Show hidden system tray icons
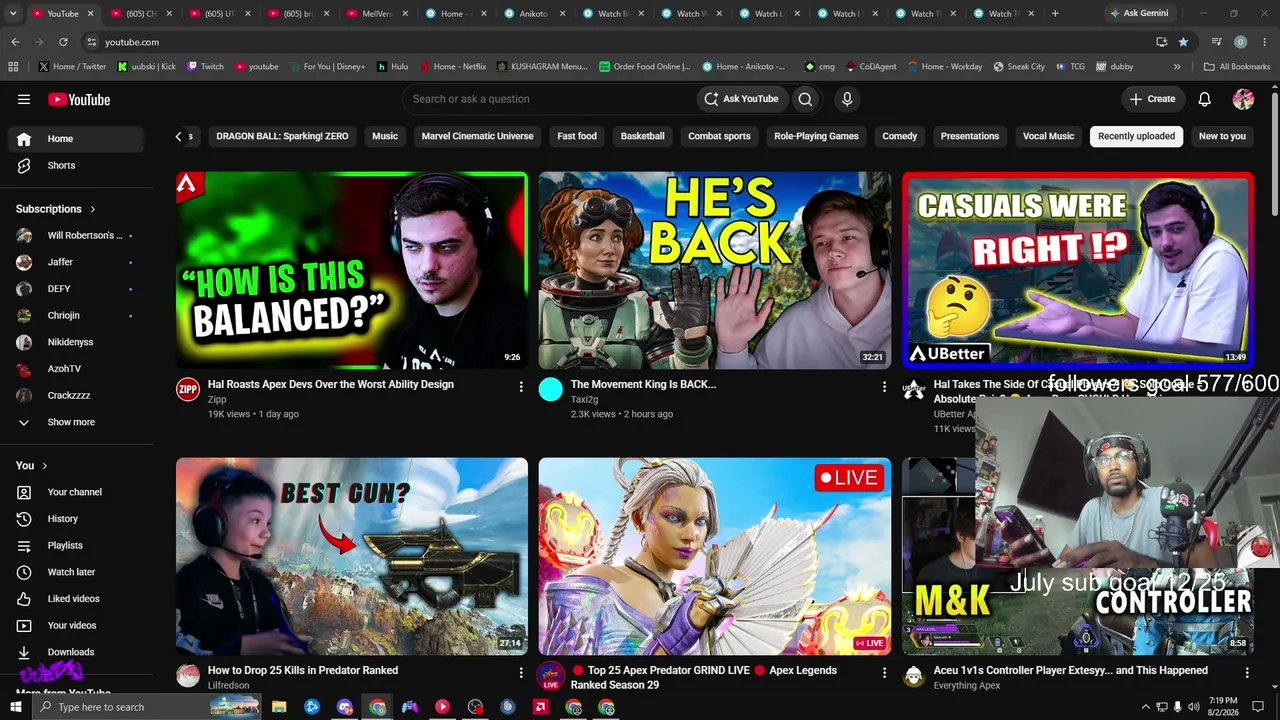The width and height of the screenshot is (1280, 720). click(x=1145, y=707)
